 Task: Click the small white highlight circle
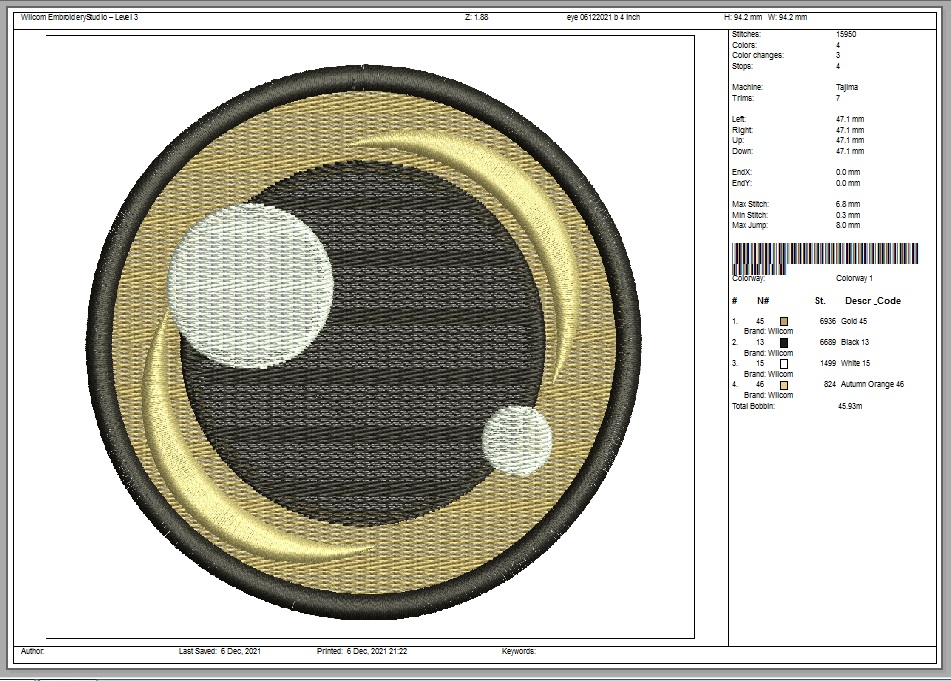coord(517,438)
